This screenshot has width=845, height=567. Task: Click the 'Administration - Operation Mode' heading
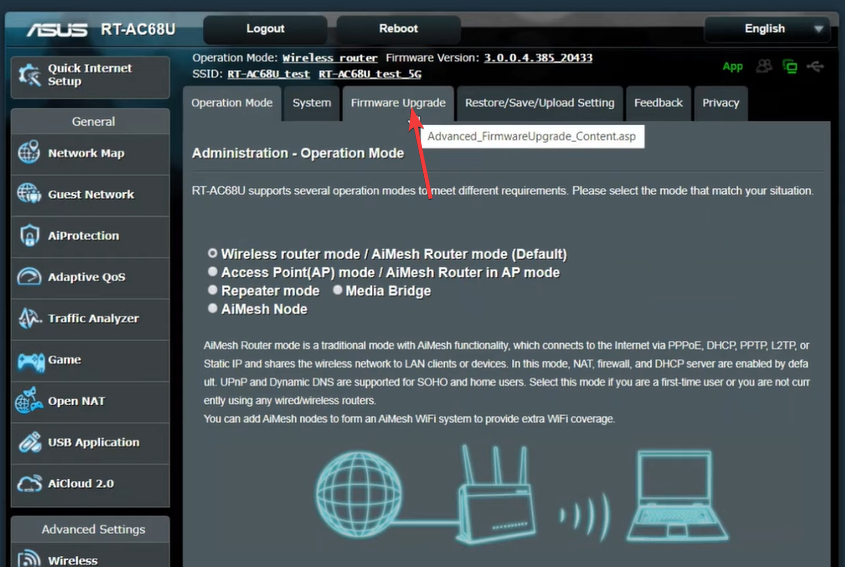point(298,153)
